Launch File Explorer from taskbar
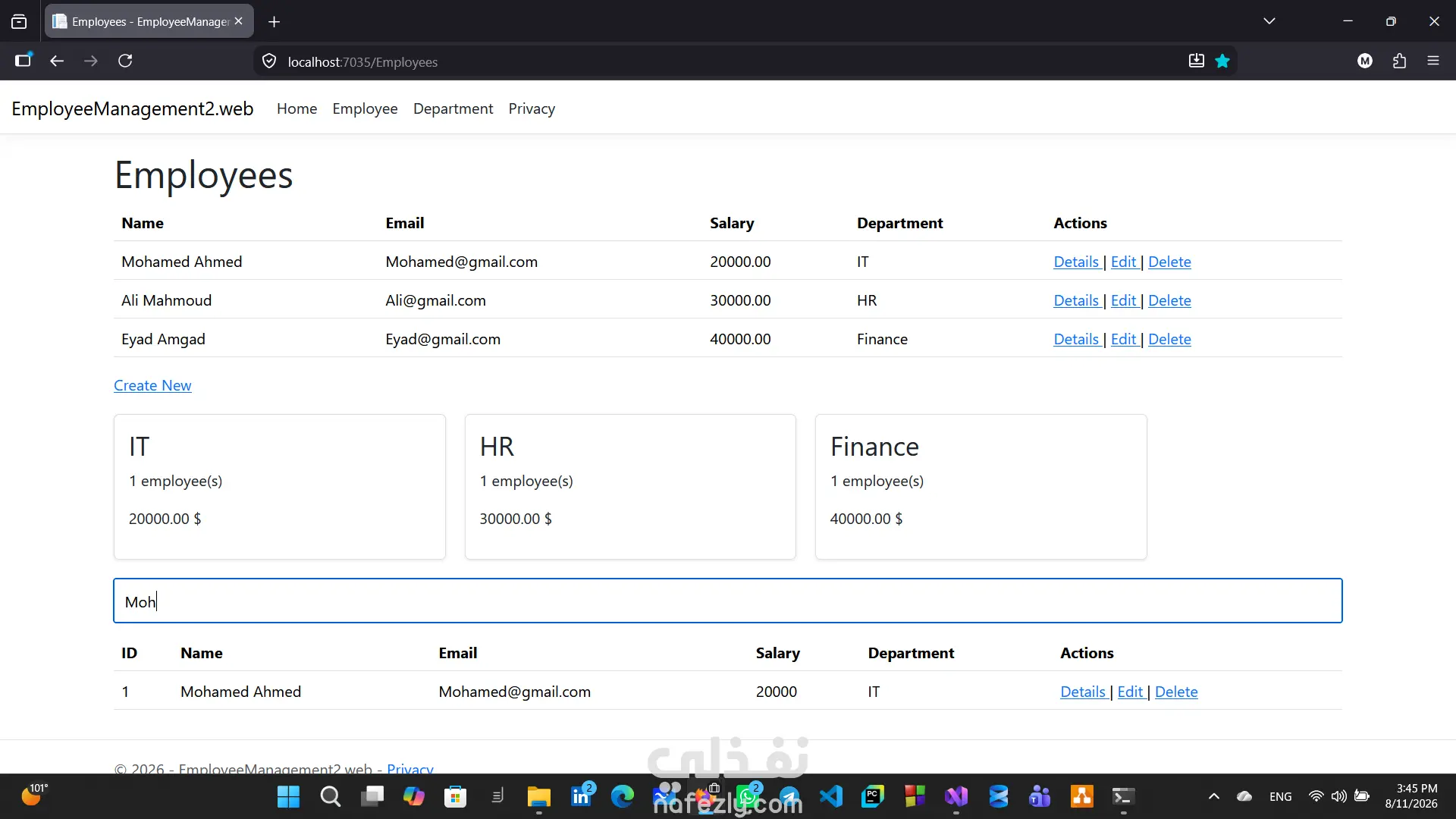The image size is (1456, 819). click(x=539, y=796)
